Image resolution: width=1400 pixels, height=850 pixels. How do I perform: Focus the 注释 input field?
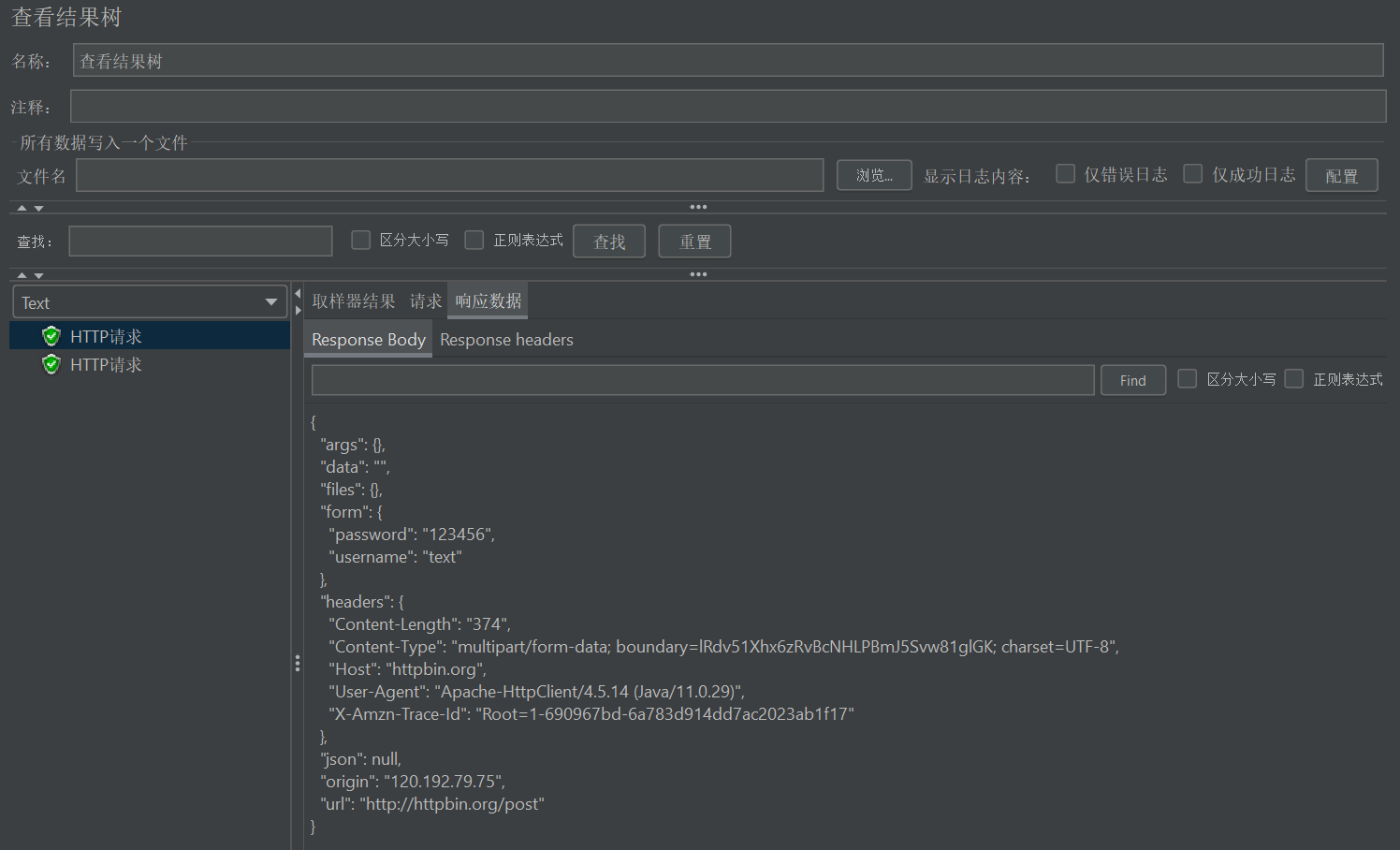click(x=728, y=106)
